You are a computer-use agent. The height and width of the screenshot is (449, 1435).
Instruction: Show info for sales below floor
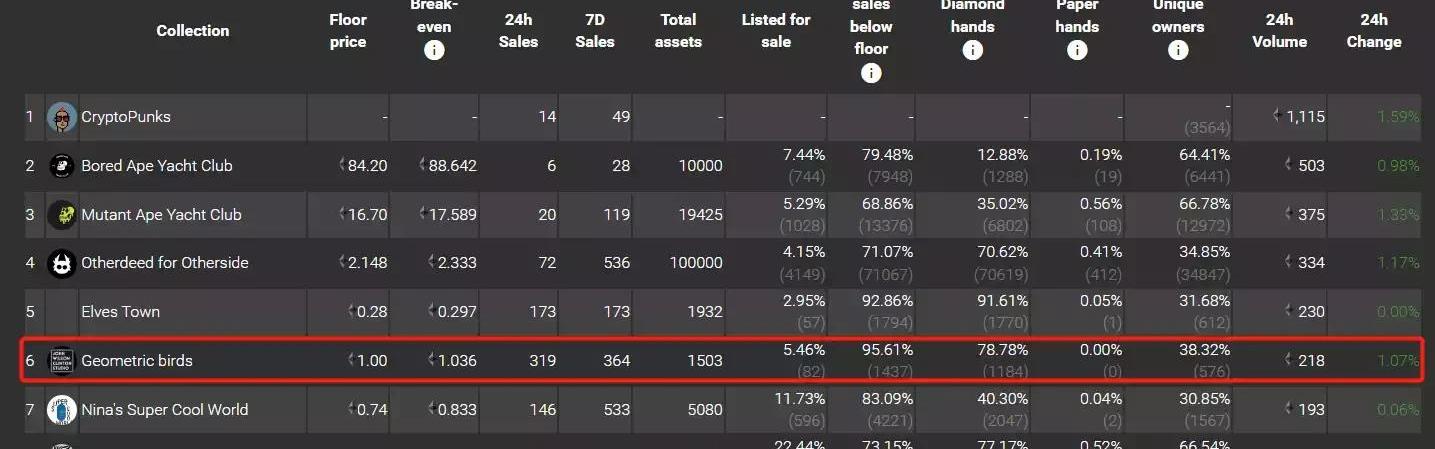(x=871, y=73)
